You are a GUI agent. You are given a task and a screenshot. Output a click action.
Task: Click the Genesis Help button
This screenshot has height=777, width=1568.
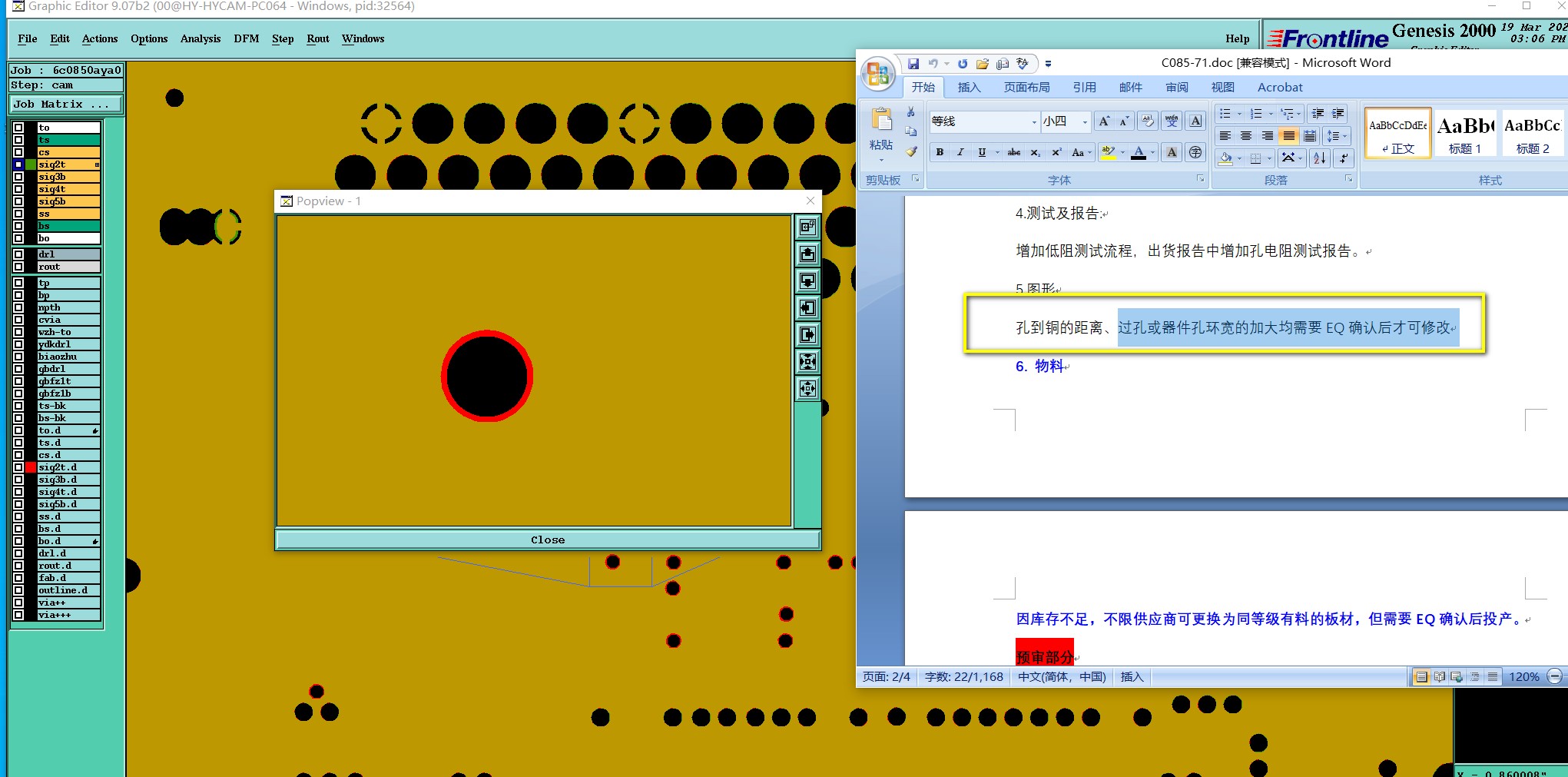(1237, 38)
